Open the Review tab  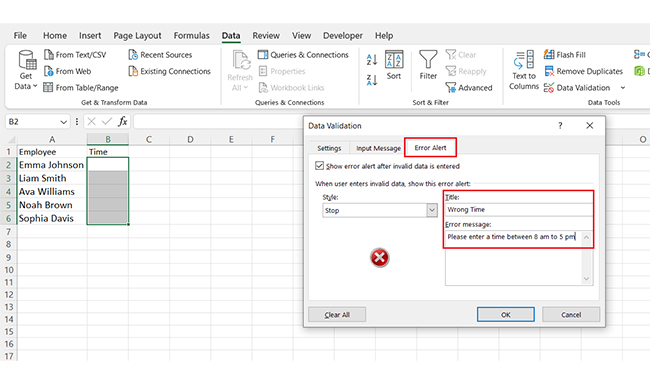(266, 36)
